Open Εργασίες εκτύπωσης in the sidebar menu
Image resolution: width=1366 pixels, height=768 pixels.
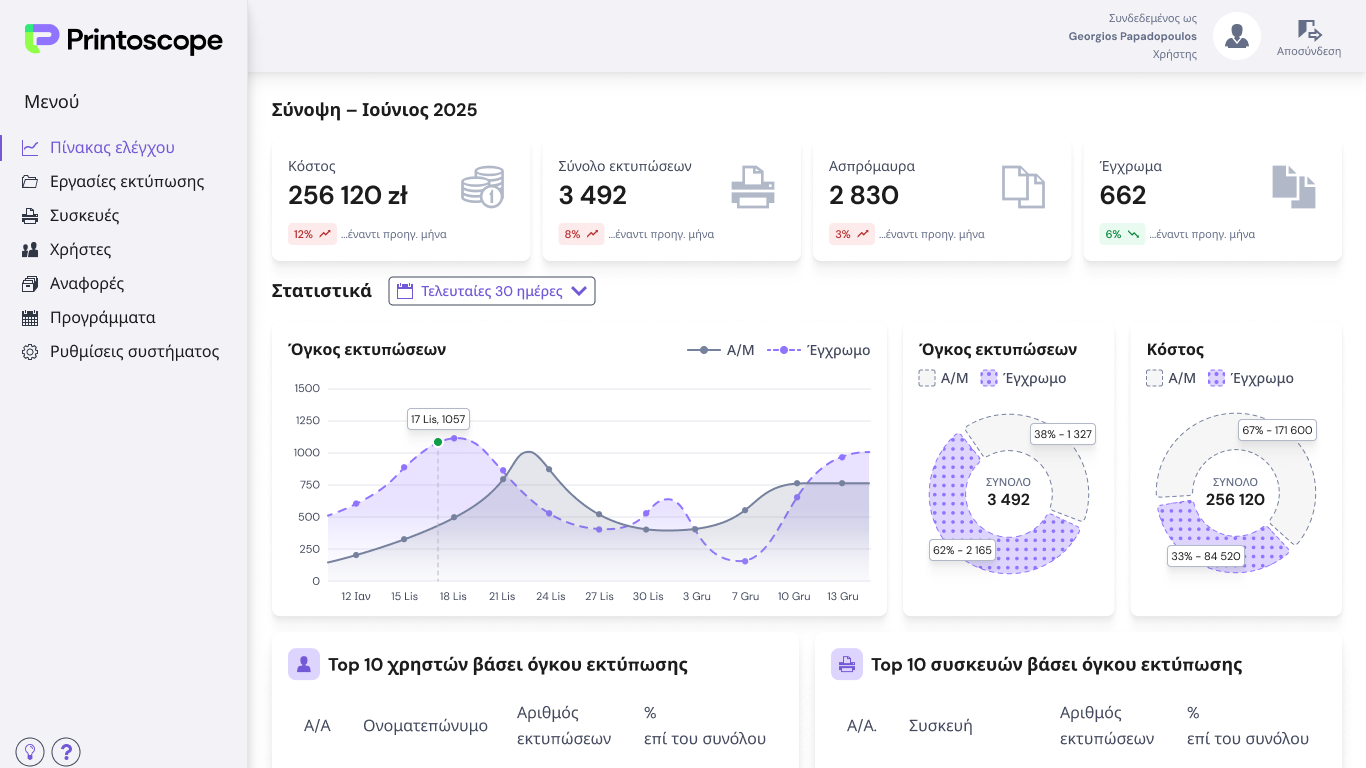click(x=127, y=181)
